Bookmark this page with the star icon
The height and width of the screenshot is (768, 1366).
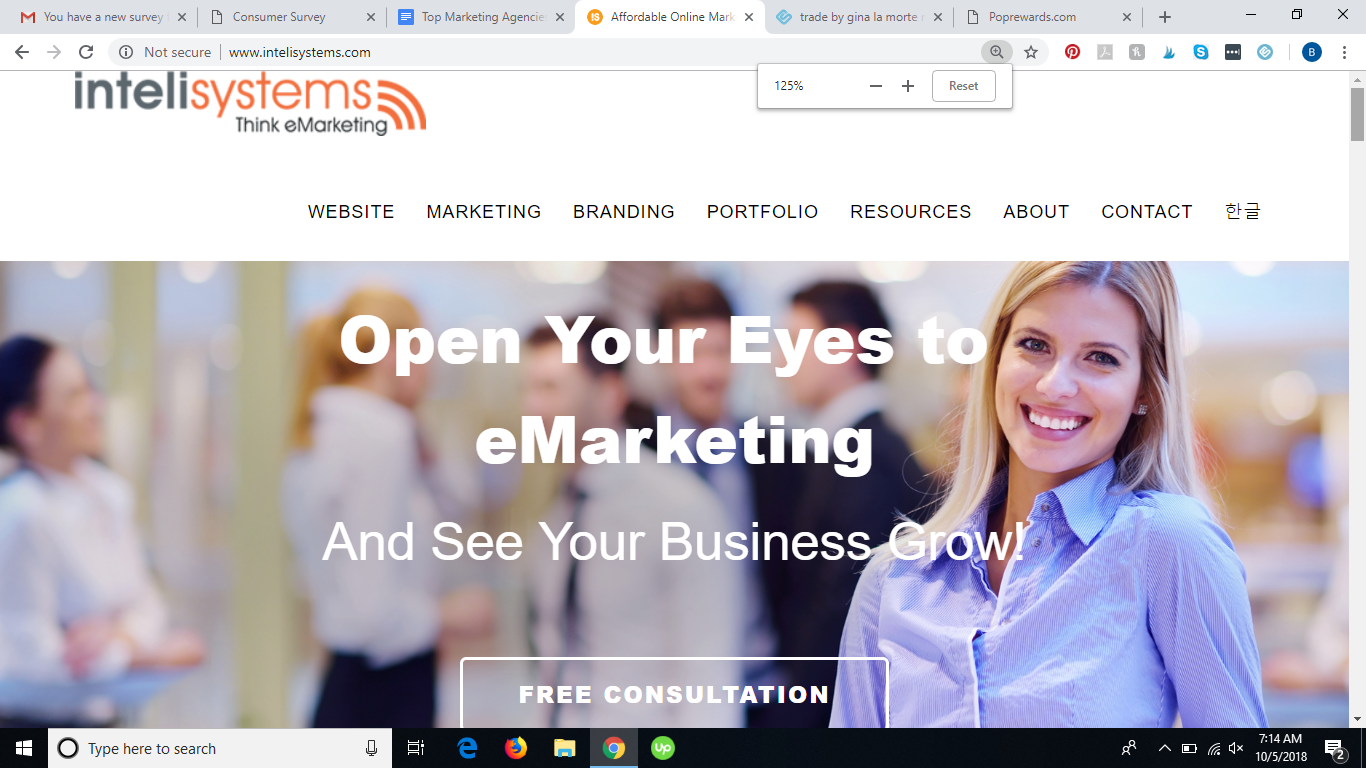(1031, 52)
